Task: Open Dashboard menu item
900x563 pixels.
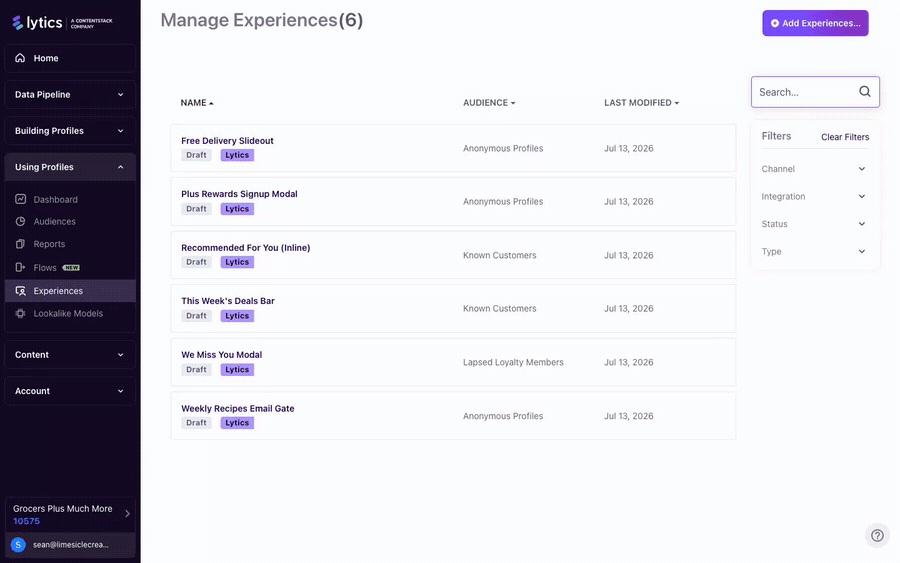Action: (70, 199)
